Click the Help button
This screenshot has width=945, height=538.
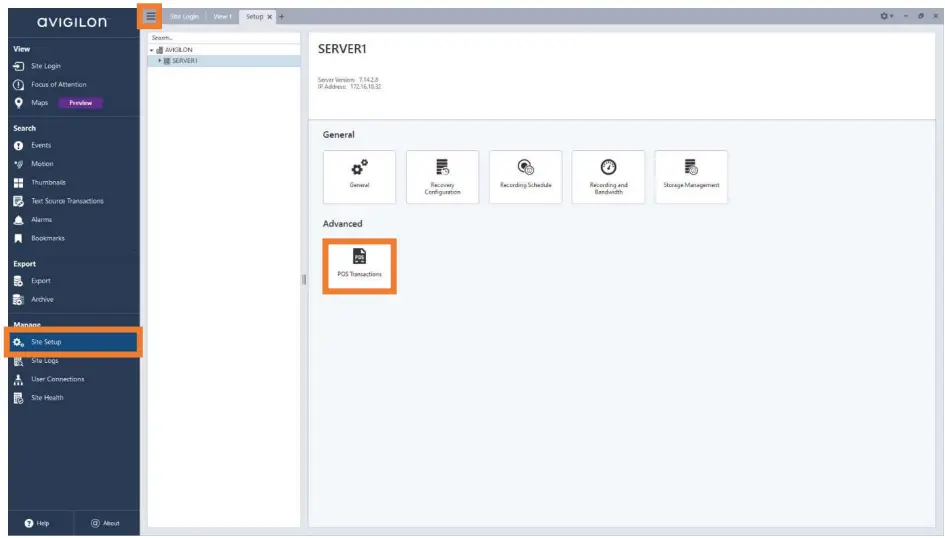pos(37,523)
